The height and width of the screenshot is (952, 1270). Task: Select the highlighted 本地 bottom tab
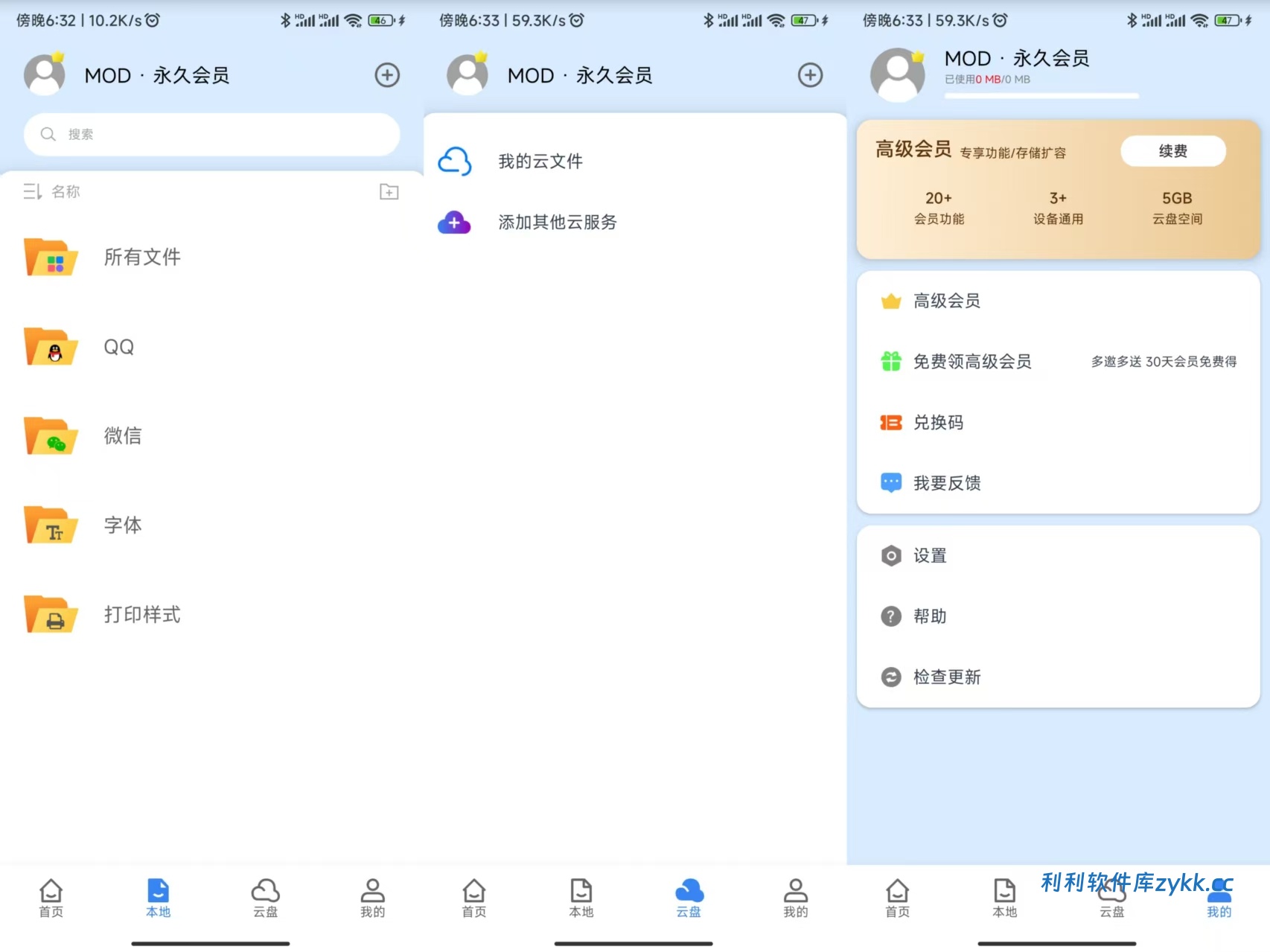click(x=158, y=898)
